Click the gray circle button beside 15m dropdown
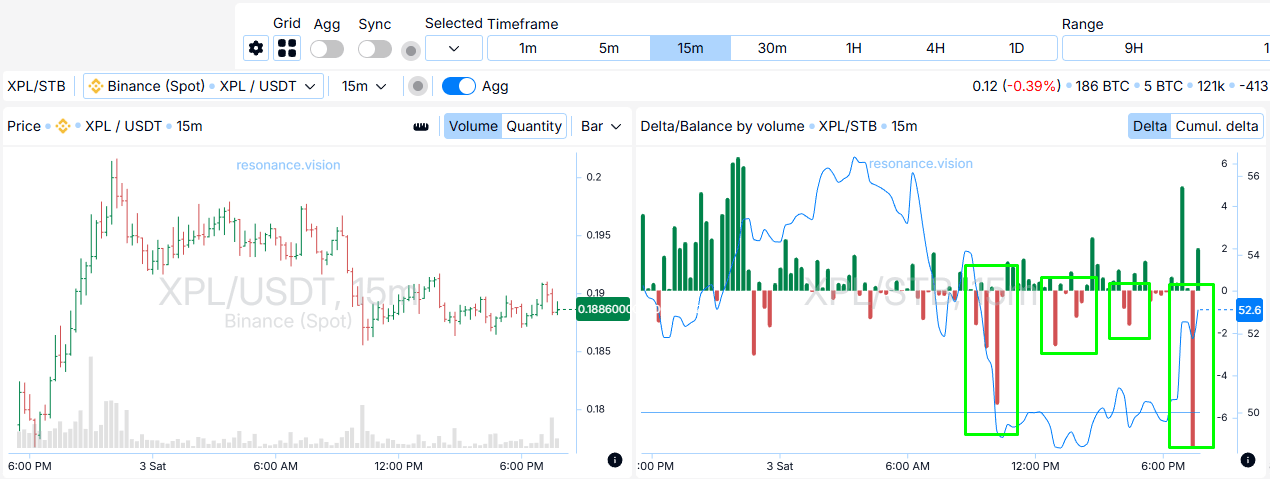Viewport: 1270px width, 479px height. 418,87
